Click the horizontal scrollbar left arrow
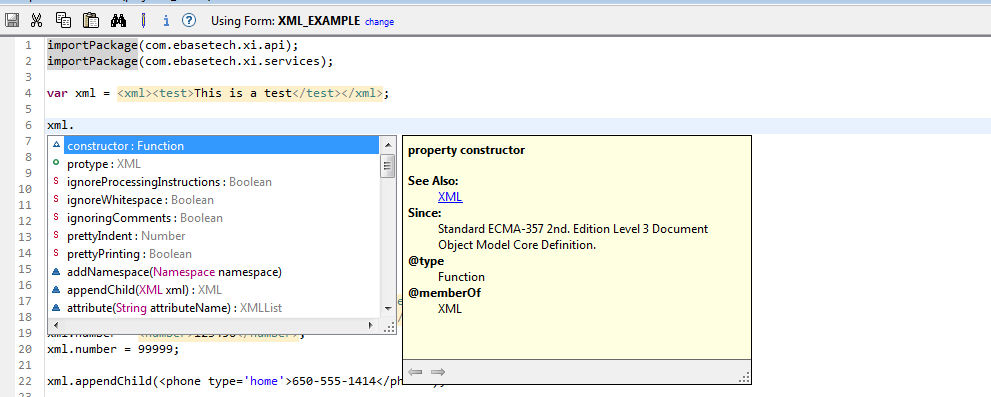The image size is (991, 397). [x=57, y=326]
